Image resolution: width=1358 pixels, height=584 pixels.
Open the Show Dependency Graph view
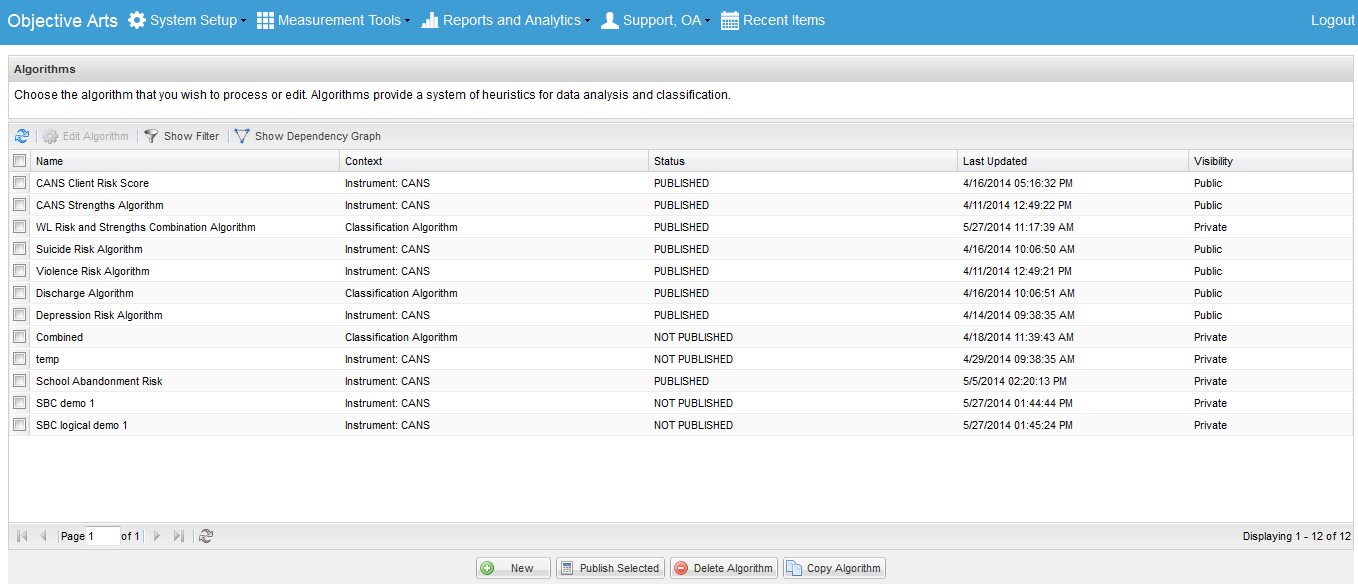[308, 136]
